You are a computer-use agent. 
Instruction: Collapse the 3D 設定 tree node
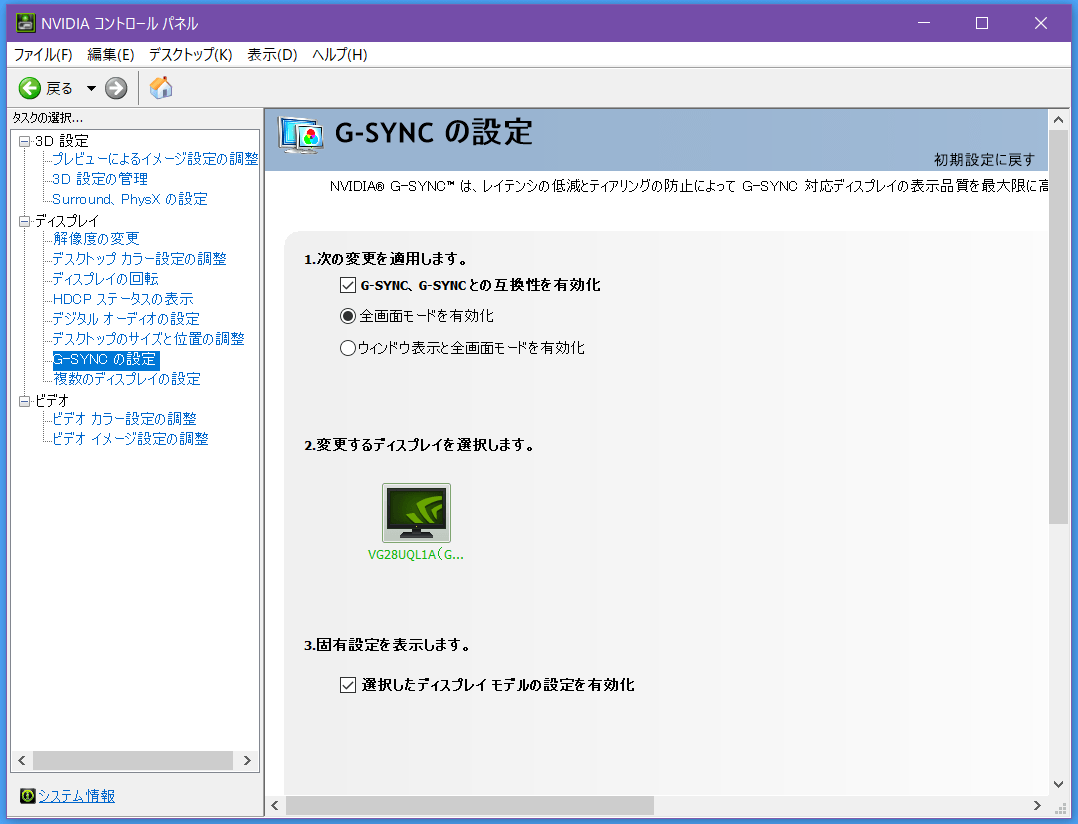click(25, 142)
